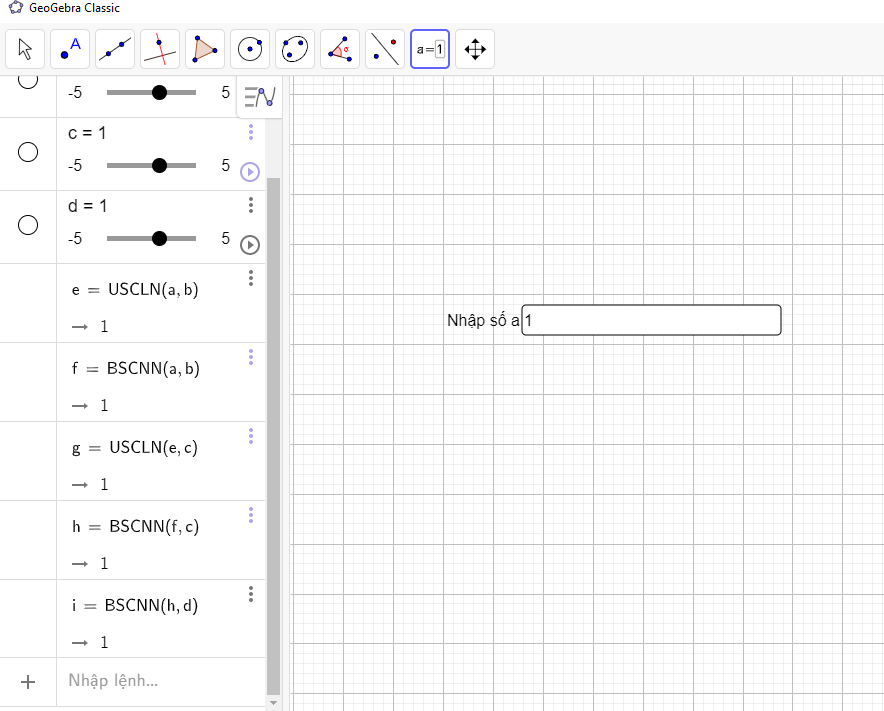Toggle visibility circle for slider c
This screenshot has width=884, height=711.
click(x=28, y=152)
